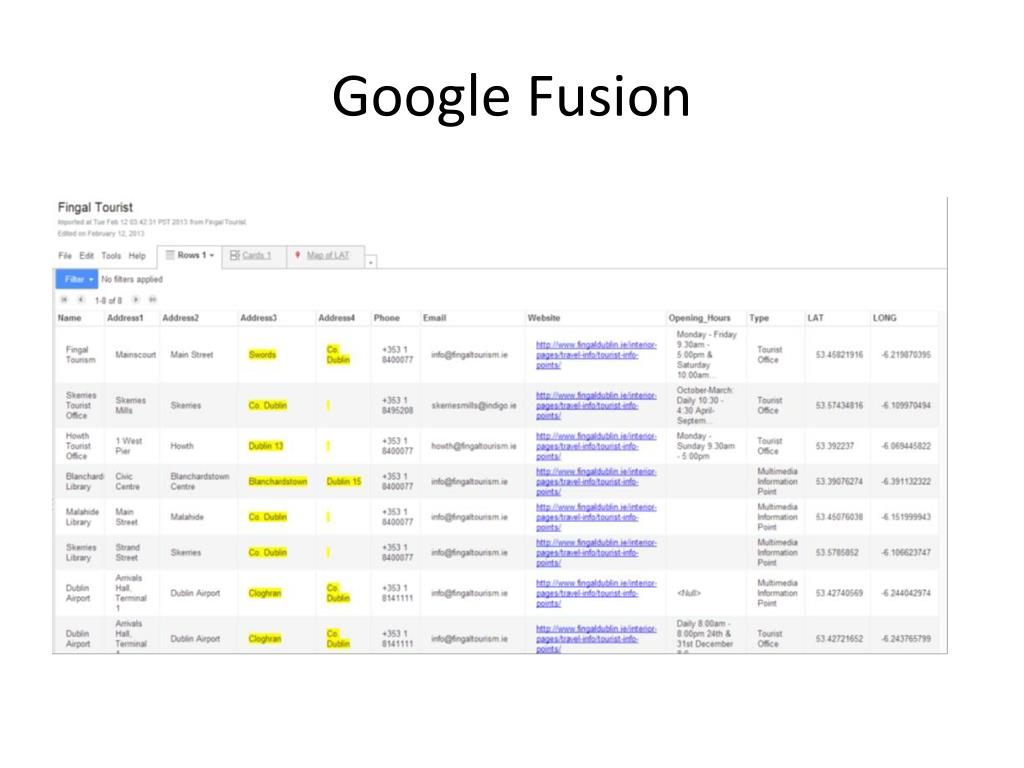Click highlighted Dublin 13 cell
The image size is (1024, 768).
[x=266, y=446]
